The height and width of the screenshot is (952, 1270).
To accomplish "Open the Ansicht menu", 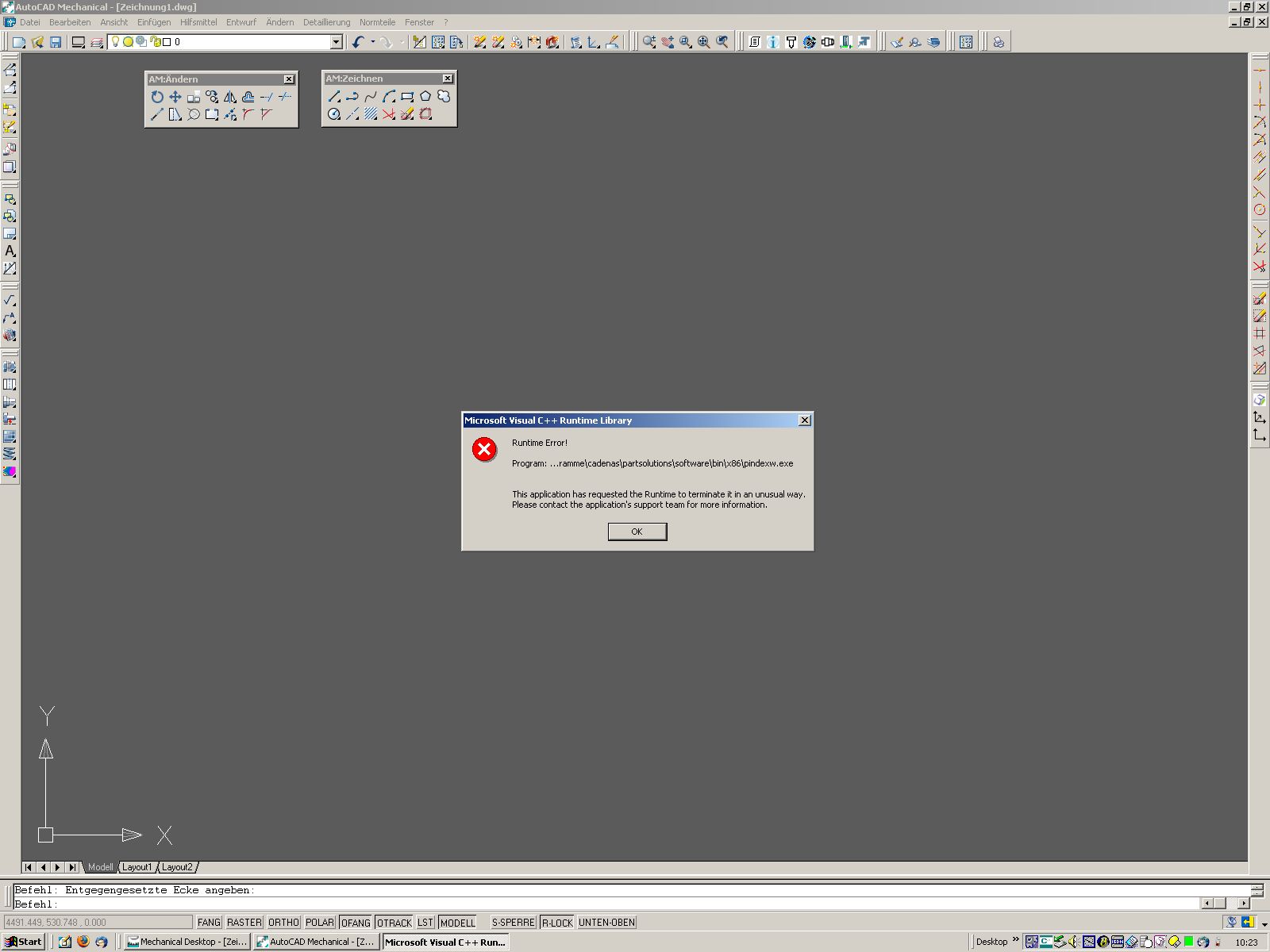I will click(x=114, y=22).
